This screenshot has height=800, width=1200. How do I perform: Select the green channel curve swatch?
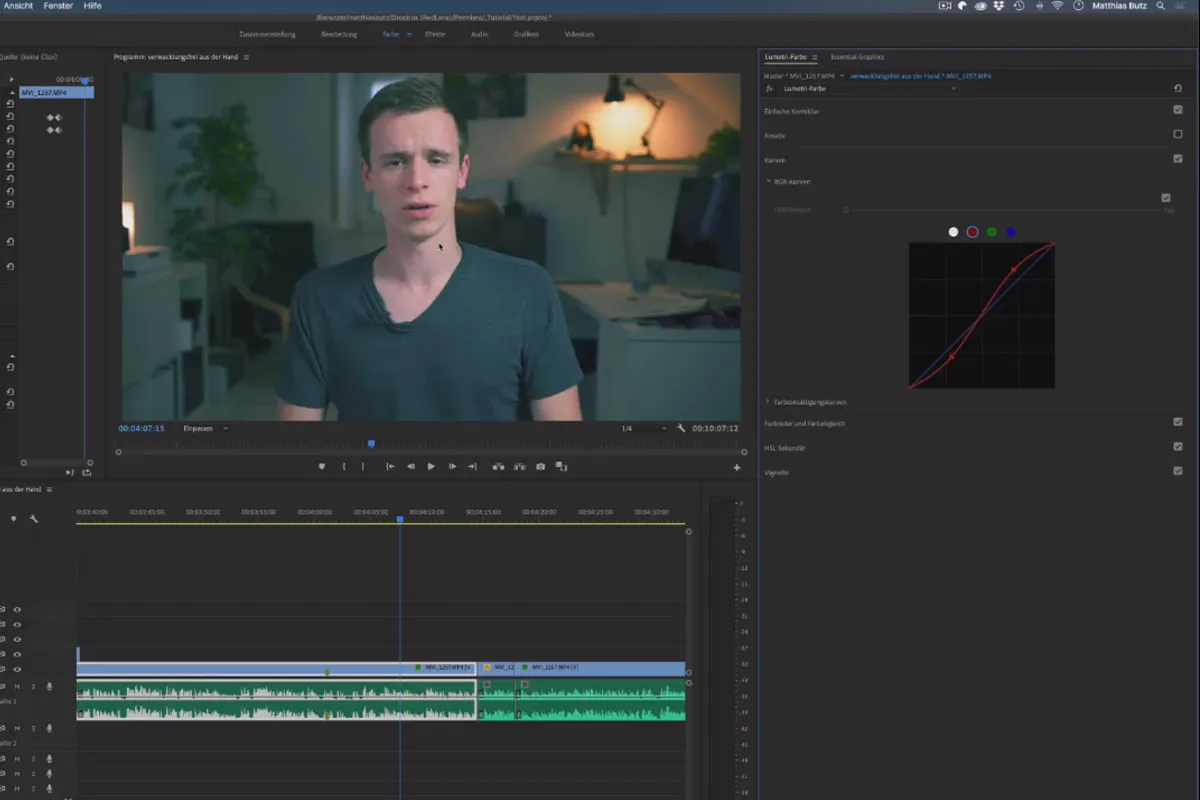coord(991,232)
